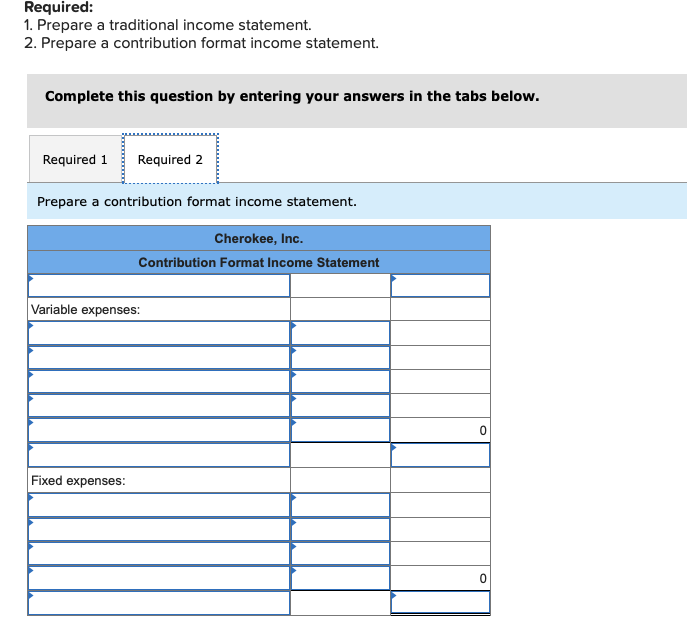Open second variable expense label dropdown
Image resolution: width=687 pixels, height=626 pixels.
click(x=159, y=357)
